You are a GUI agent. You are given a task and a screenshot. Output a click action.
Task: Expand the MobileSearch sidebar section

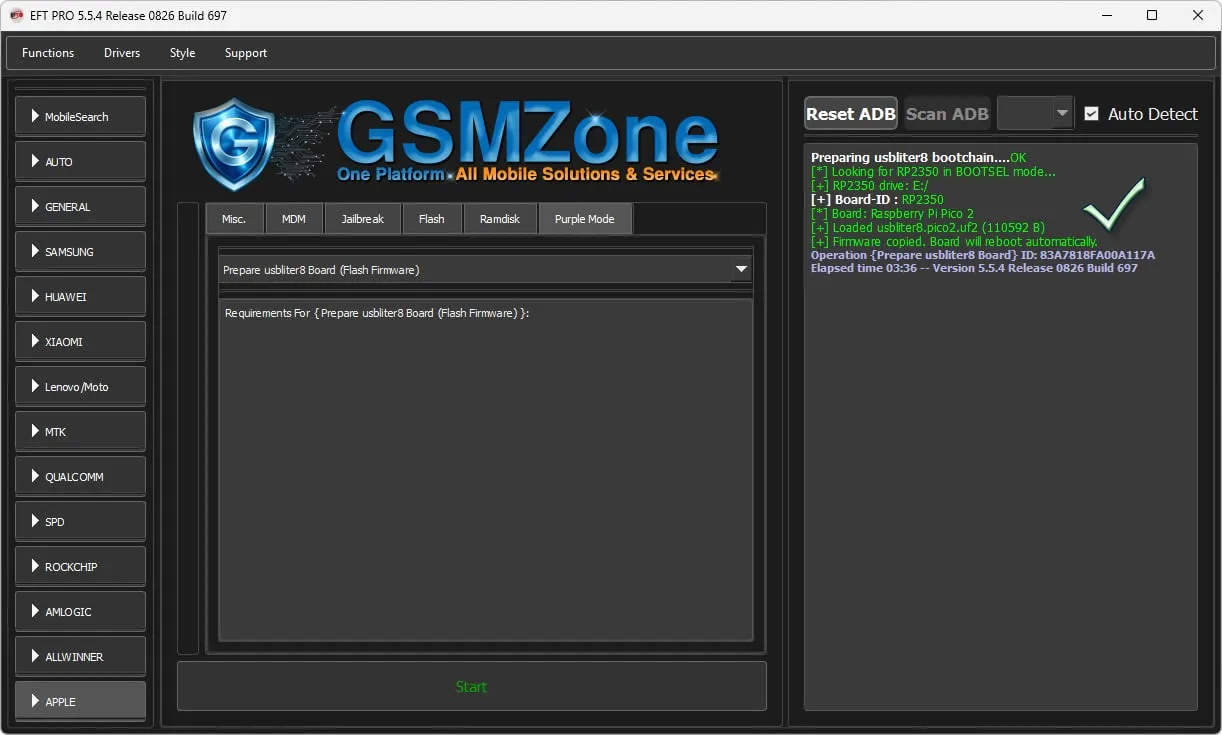coord(80,117)
